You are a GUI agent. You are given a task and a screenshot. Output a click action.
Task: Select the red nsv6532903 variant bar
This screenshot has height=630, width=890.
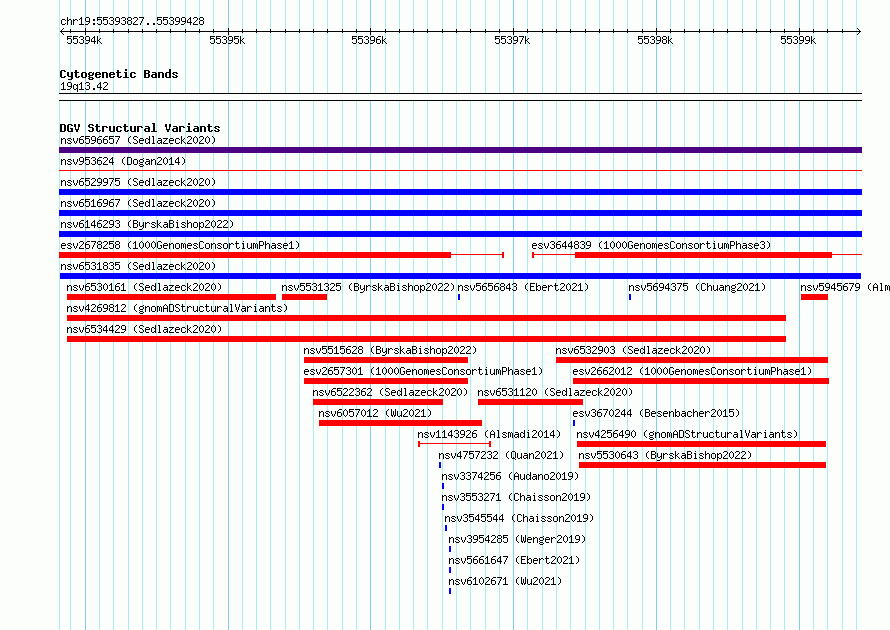click(x=692, y=360)
